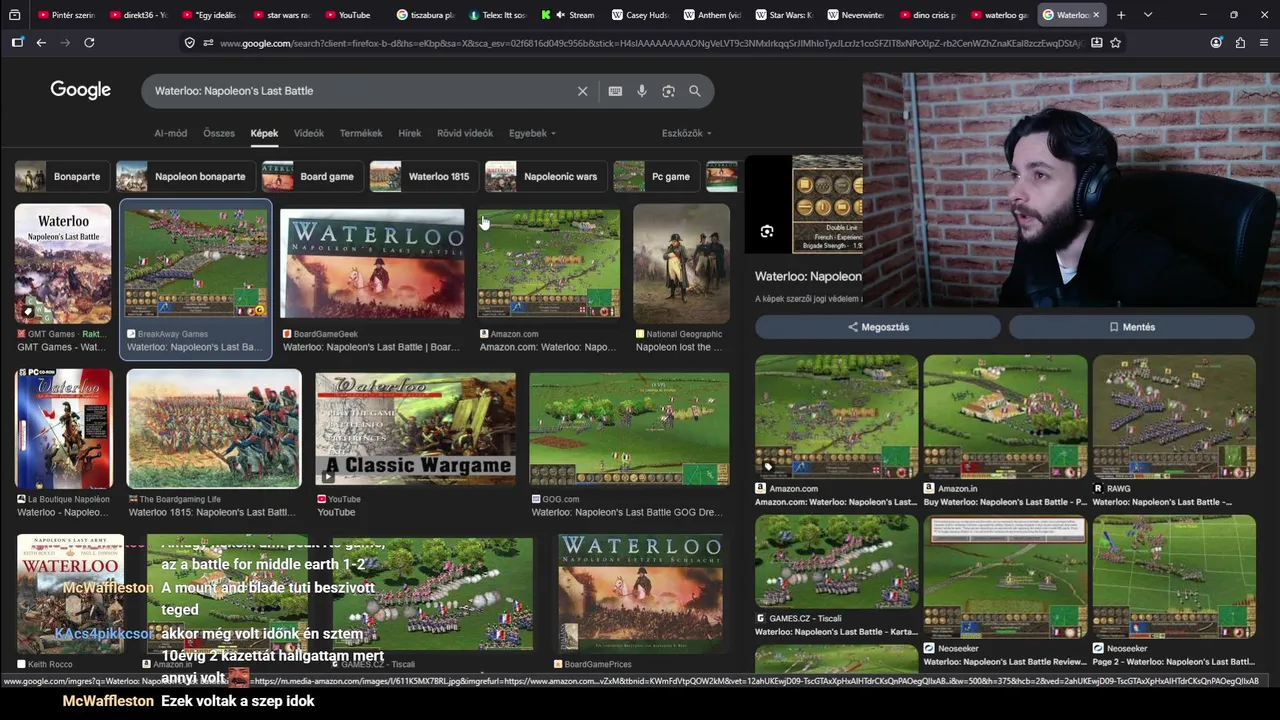The width and height of the screenshot is (1280, 720).
Task: Switch to the Neverwinter Wikipedia tab
Action: pos(857,15)
